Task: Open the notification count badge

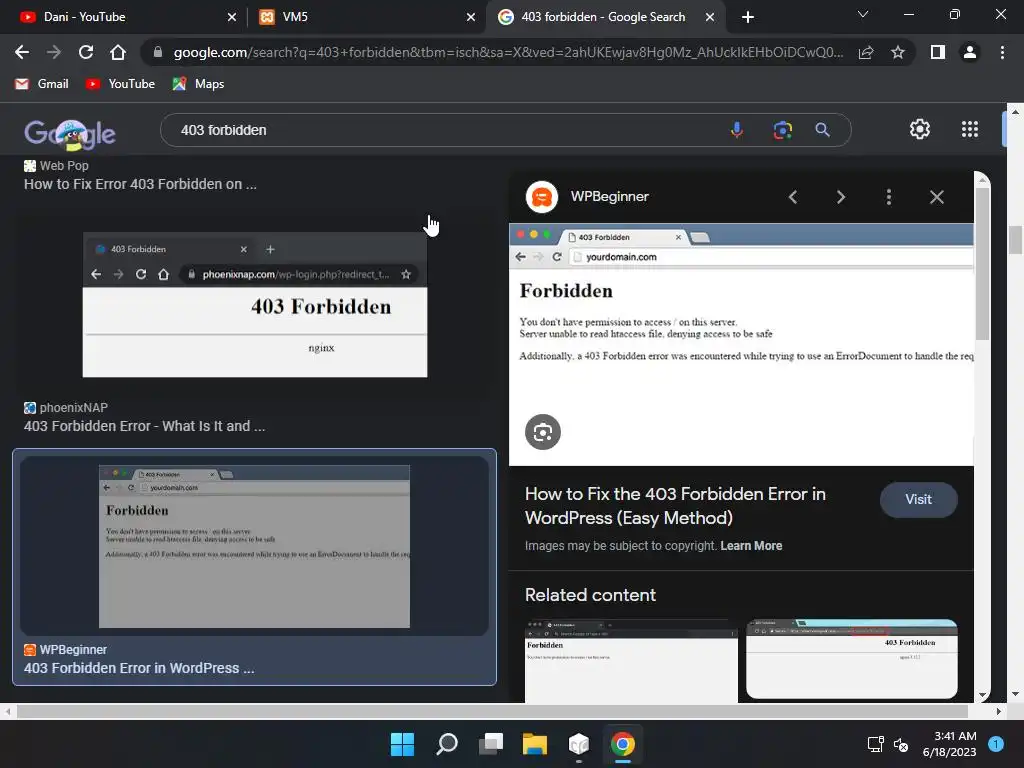Action: click(996, 744)
